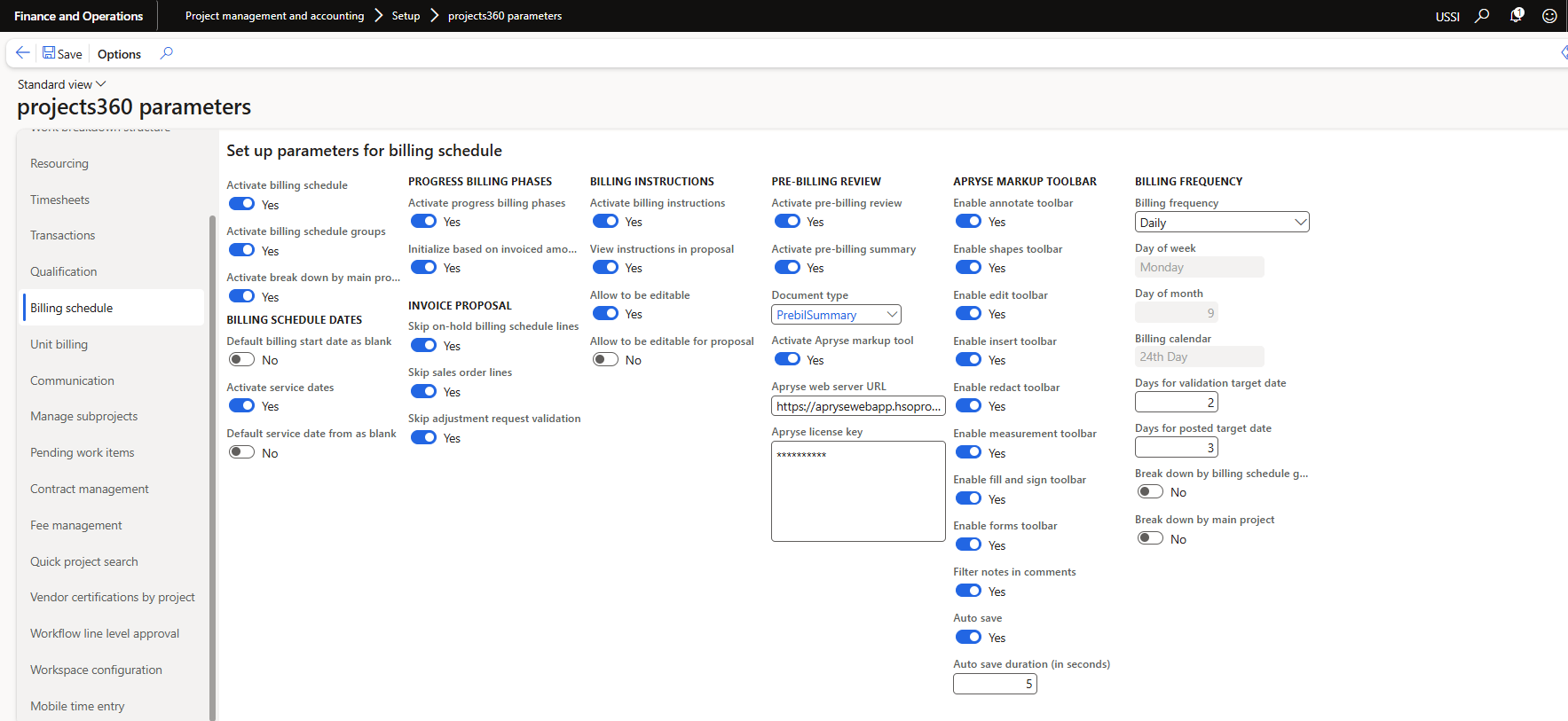Toggle Activate billing schedule switch
The height and width of the screenshot is (721, 1568).
[x=242, y=204]
